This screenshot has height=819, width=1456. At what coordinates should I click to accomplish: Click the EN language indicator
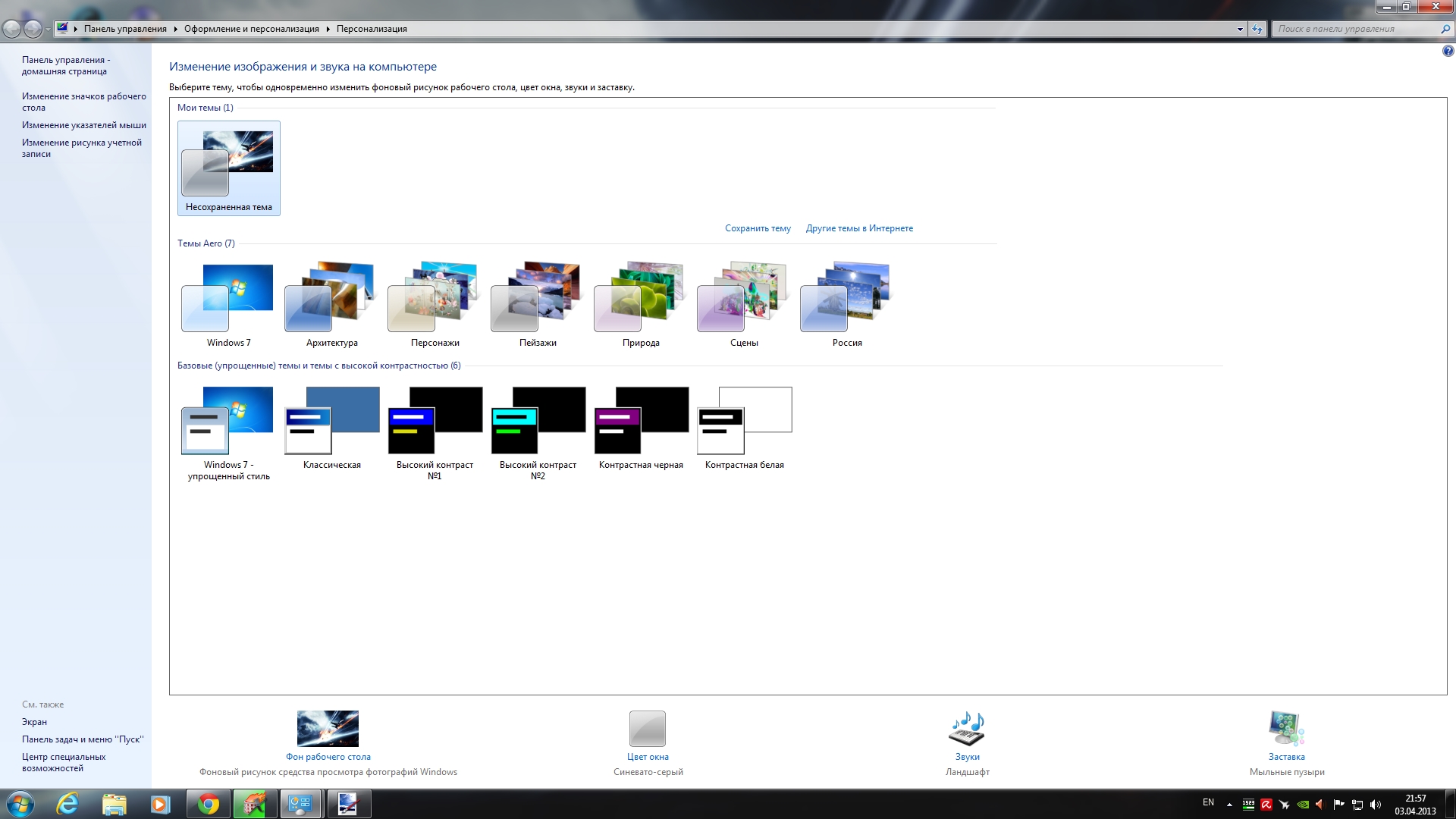click(x=1208, y=802)
